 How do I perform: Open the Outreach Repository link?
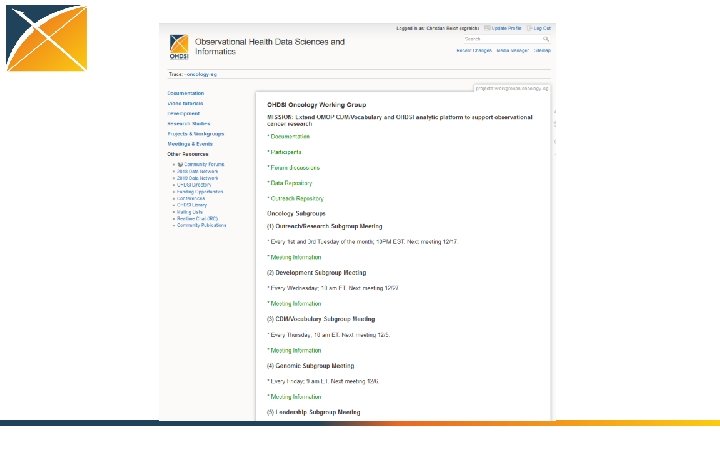click(x=297, y=198)
